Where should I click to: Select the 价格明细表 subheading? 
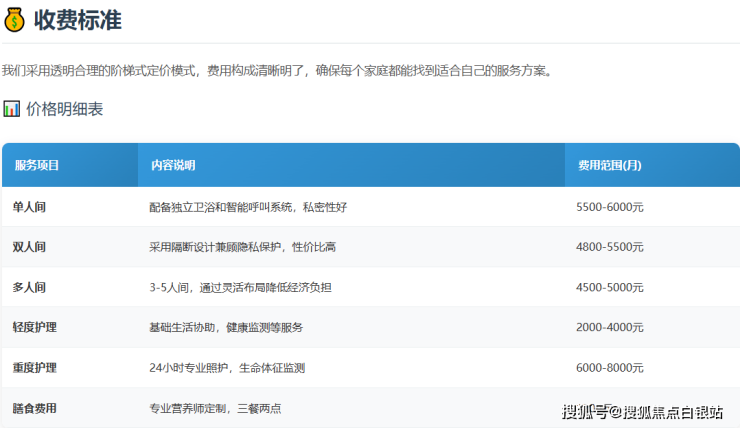coord(64,109)
